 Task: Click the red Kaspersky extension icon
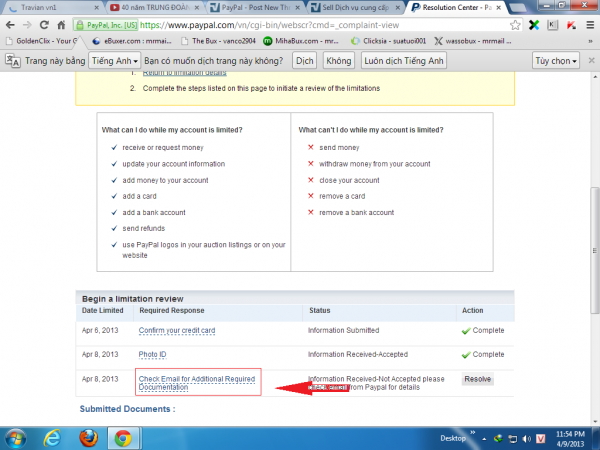(x=571, y=25)
